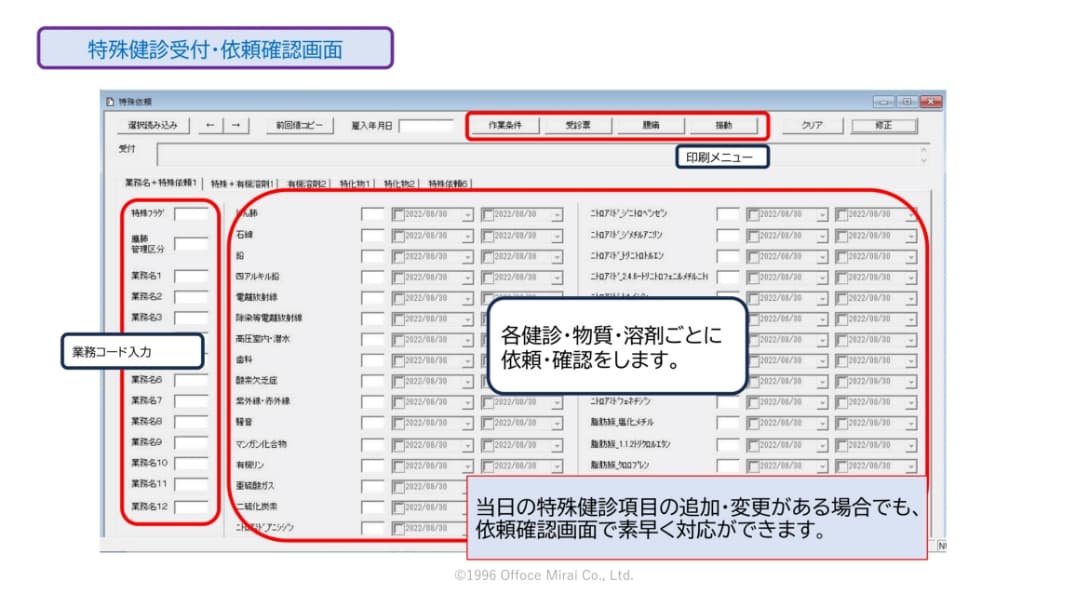Open first date dropdown for マンガン化合物
The image size is (1088, 596).
(x=467, y=444)
